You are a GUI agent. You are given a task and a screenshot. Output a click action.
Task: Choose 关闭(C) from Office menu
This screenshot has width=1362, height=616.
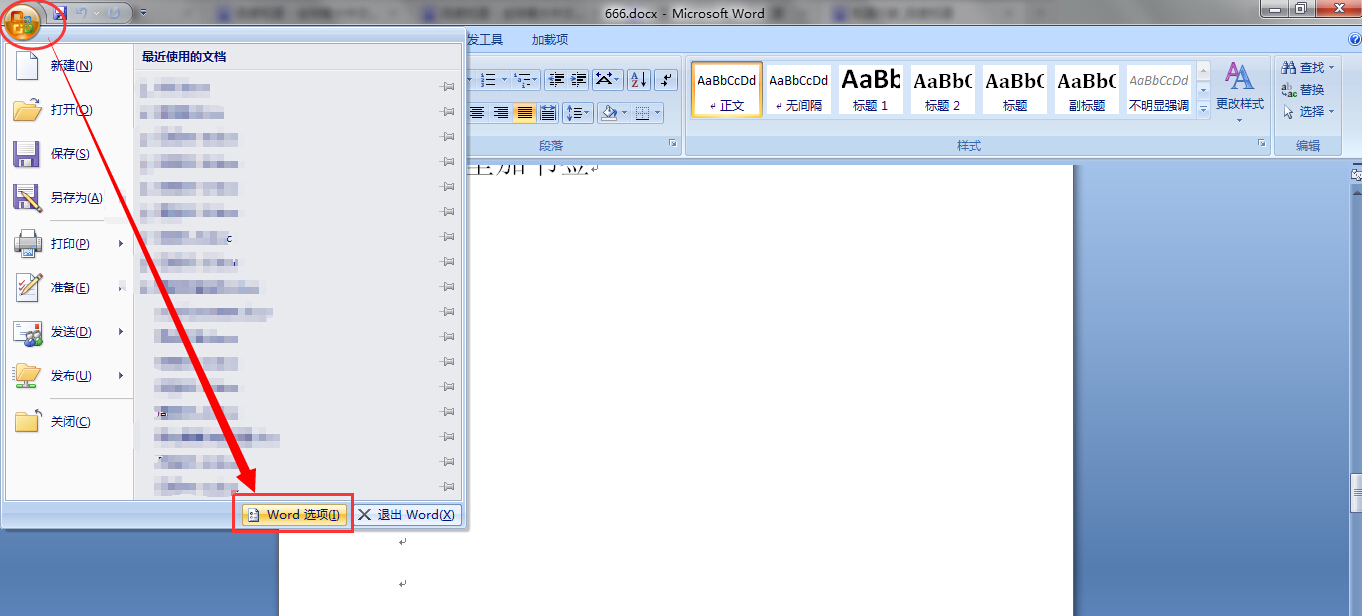(x=68, y=422)
